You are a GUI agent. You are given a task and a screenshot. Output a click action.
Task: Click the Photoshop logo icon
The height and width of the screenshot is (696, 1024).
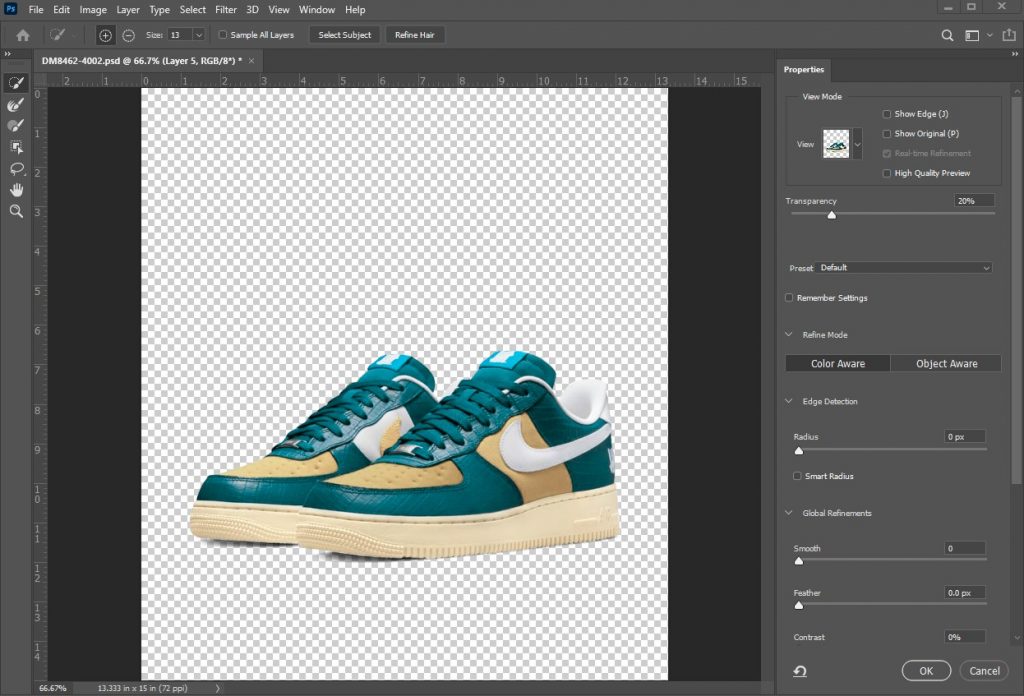10,9
